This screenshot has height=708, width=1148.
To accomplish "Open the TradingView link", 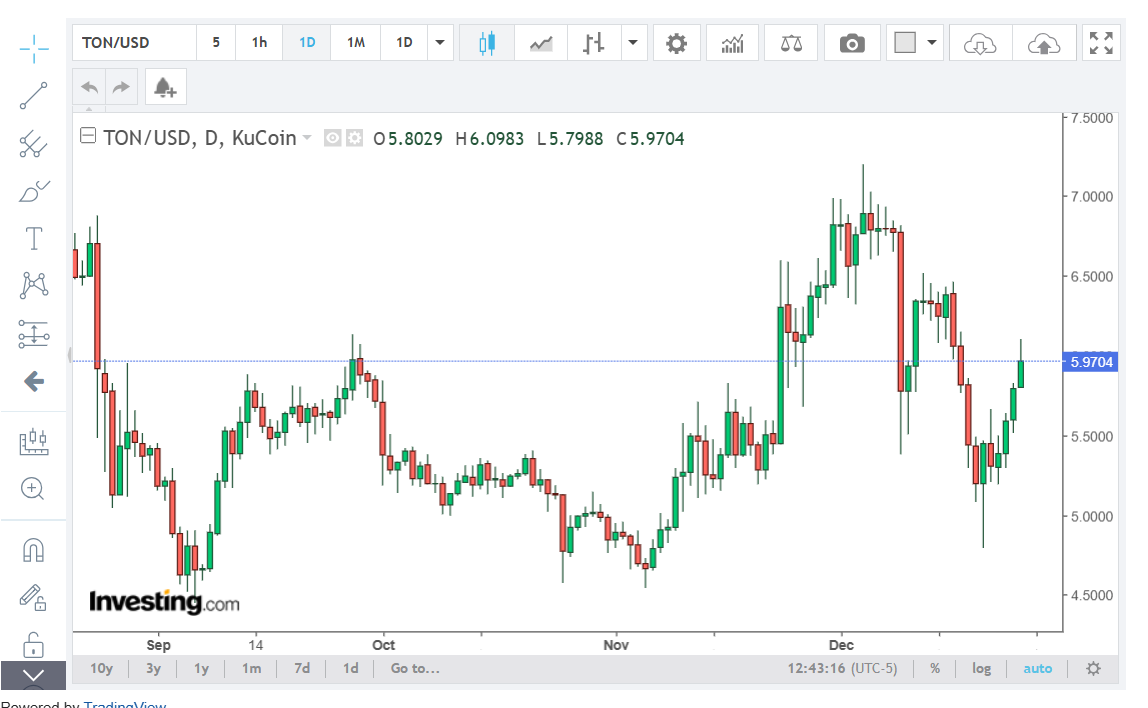I will 125,704.
